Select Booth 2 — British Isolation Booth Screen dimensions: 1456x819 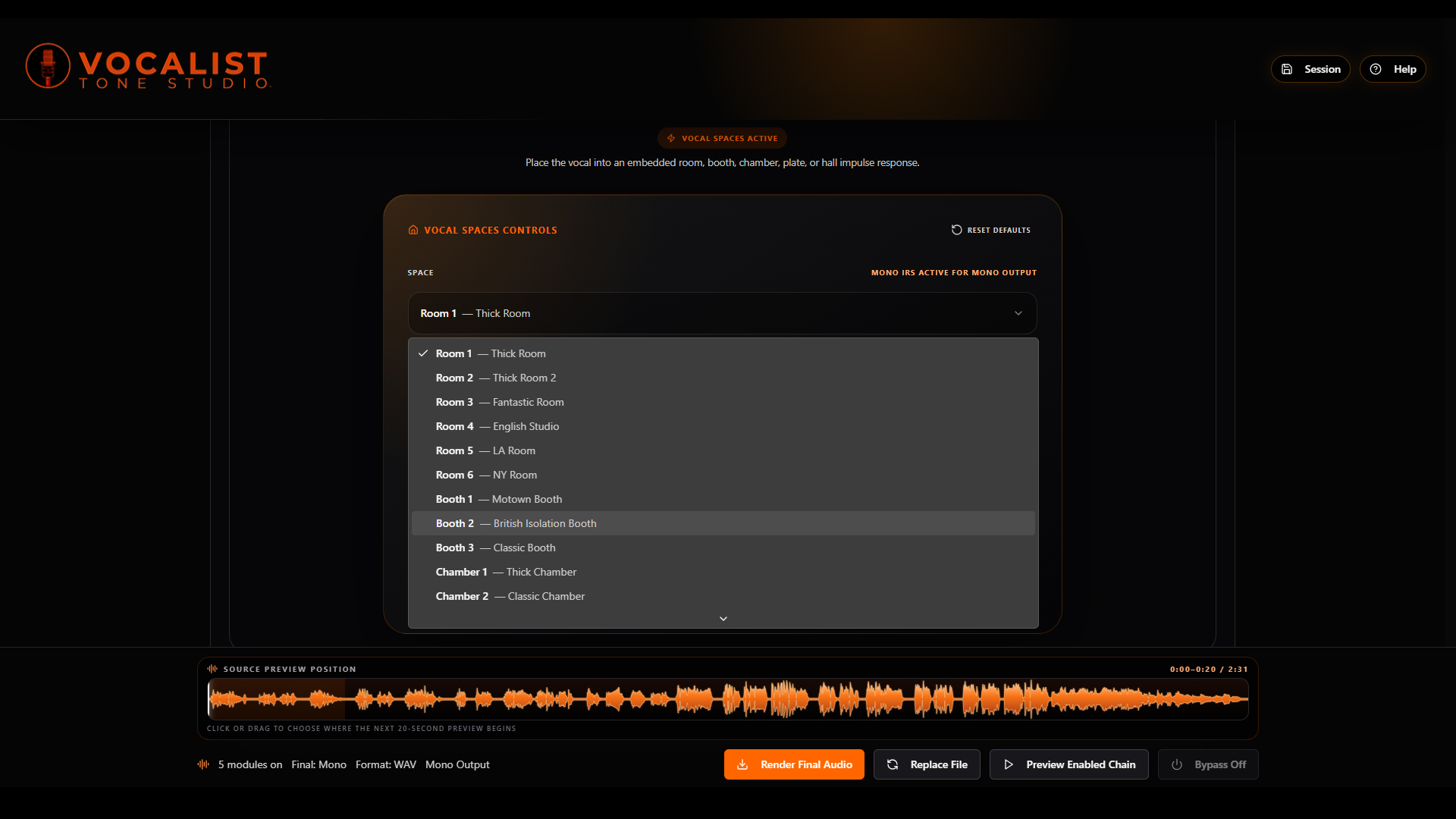723,523
